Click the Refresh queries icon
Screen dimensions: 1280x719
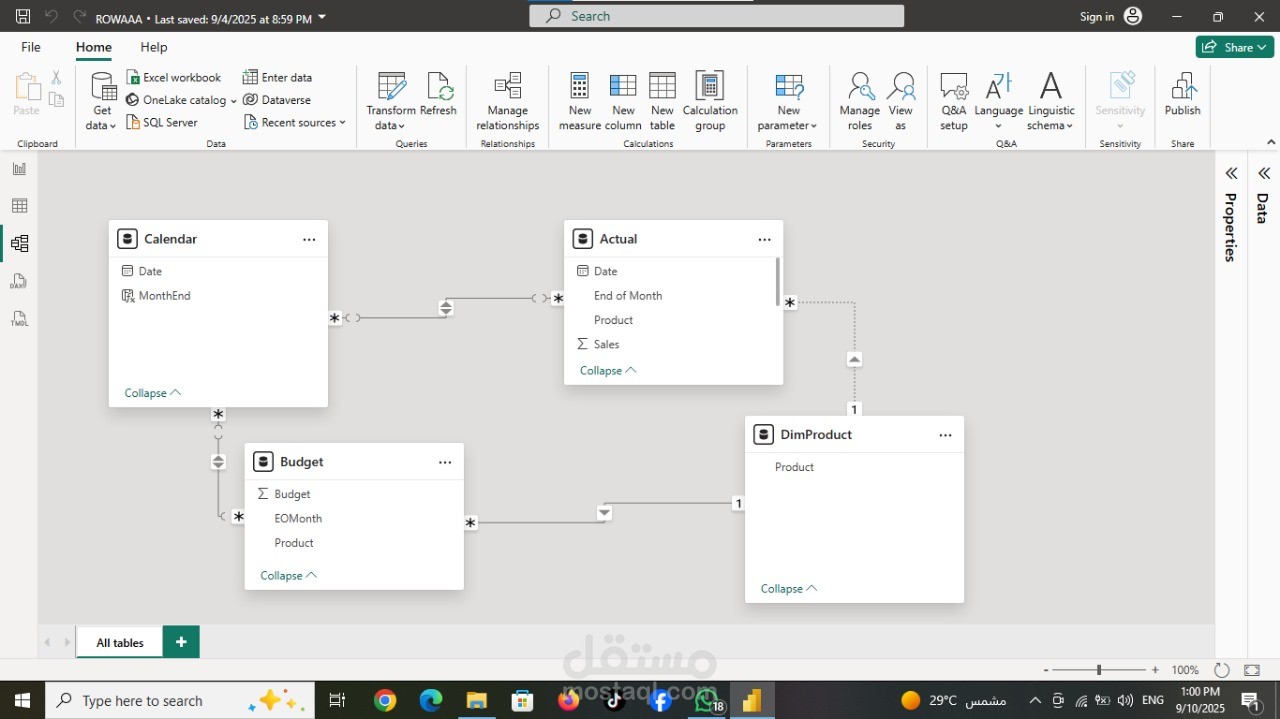pyautogui.click(x=438, y=101)
